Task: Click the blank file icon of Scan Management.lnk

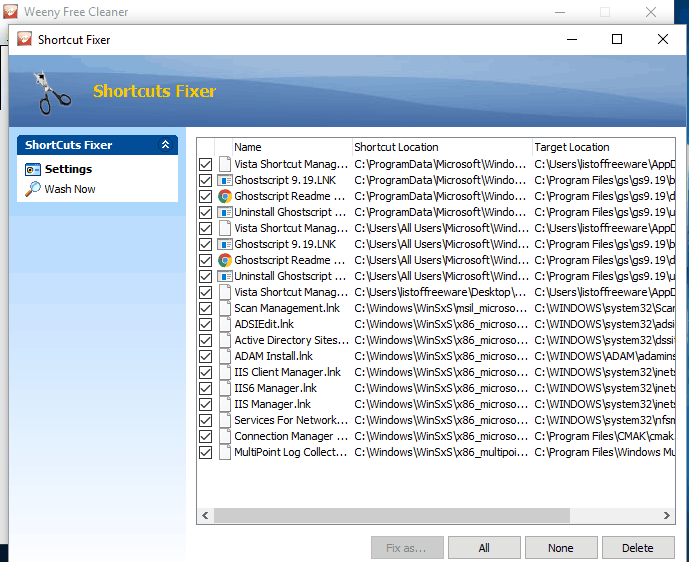Action: pyautogui.click(x=225, y=308)
